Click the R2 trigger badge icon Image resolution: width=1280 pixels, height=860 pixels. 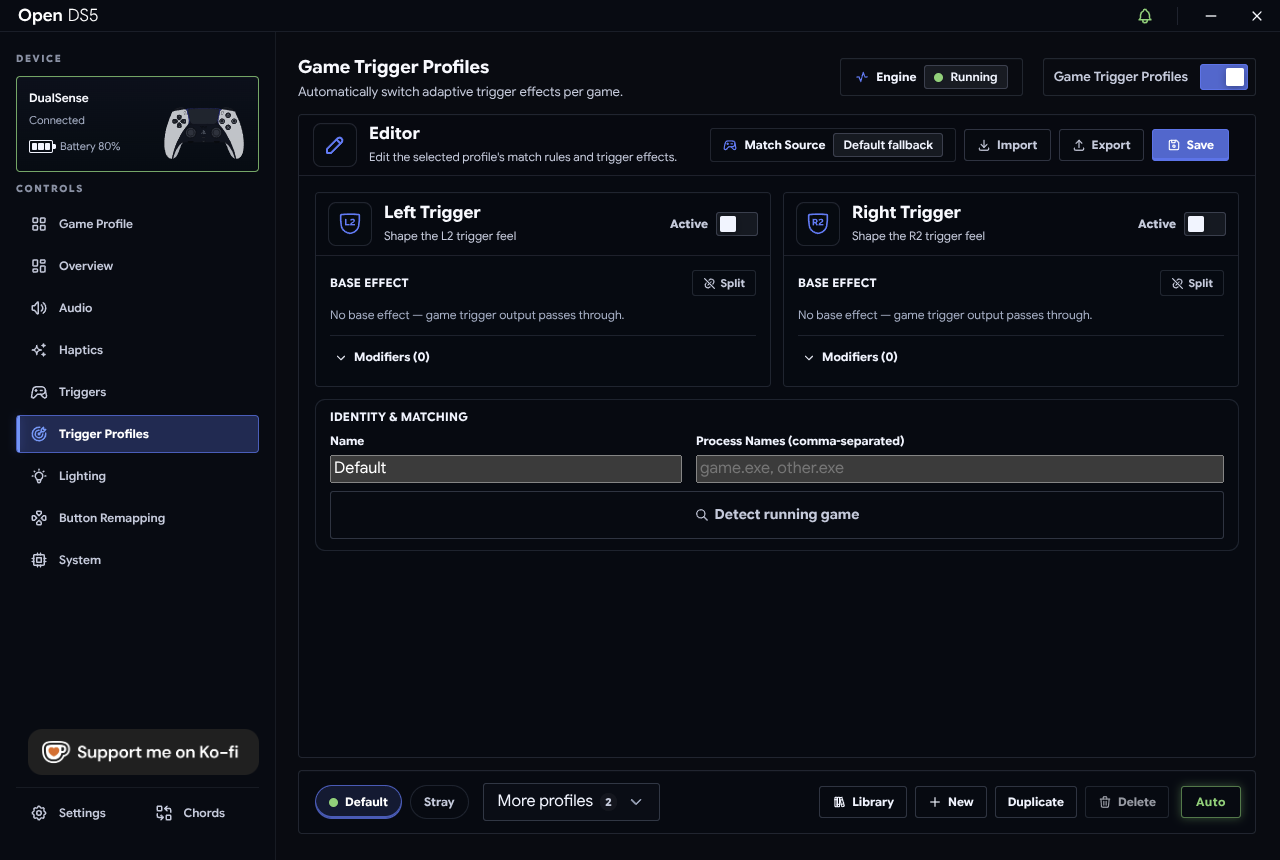[x=818, y=224]
